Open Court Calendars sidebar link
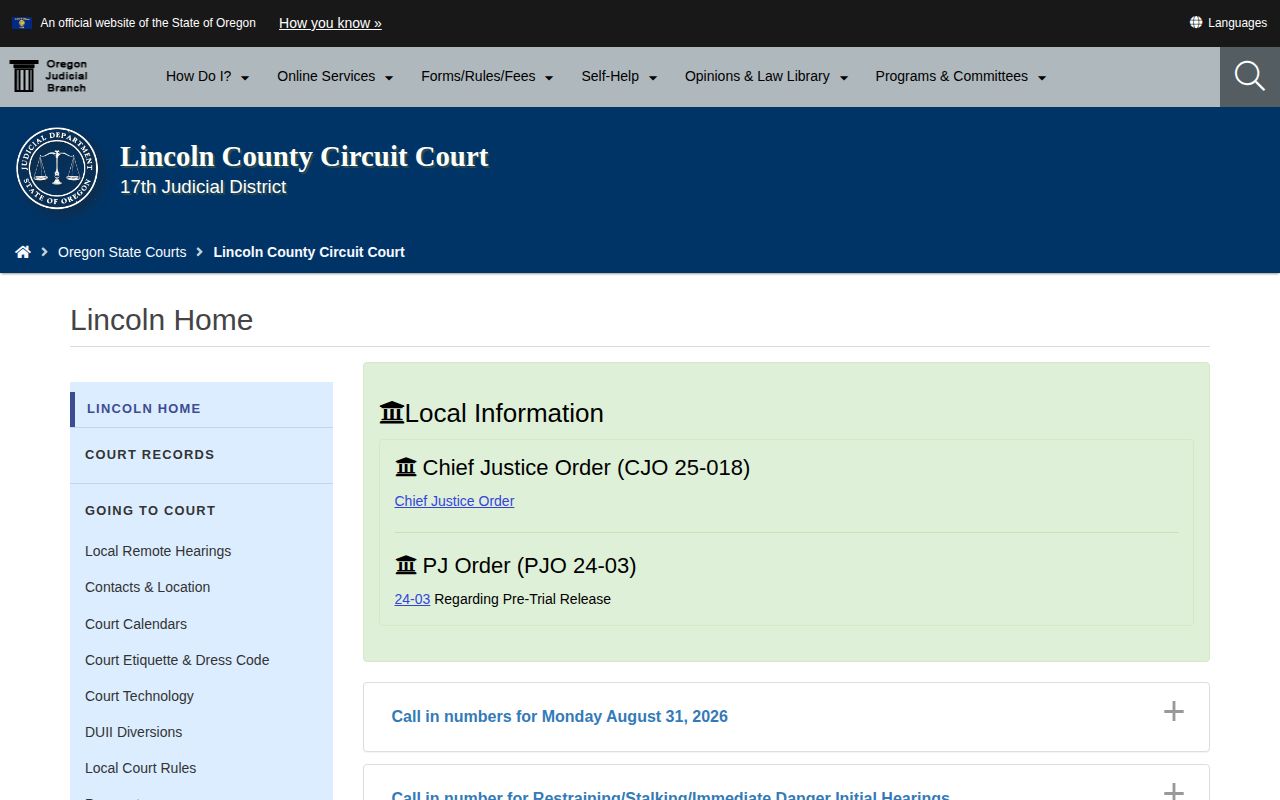 [136, 624]
